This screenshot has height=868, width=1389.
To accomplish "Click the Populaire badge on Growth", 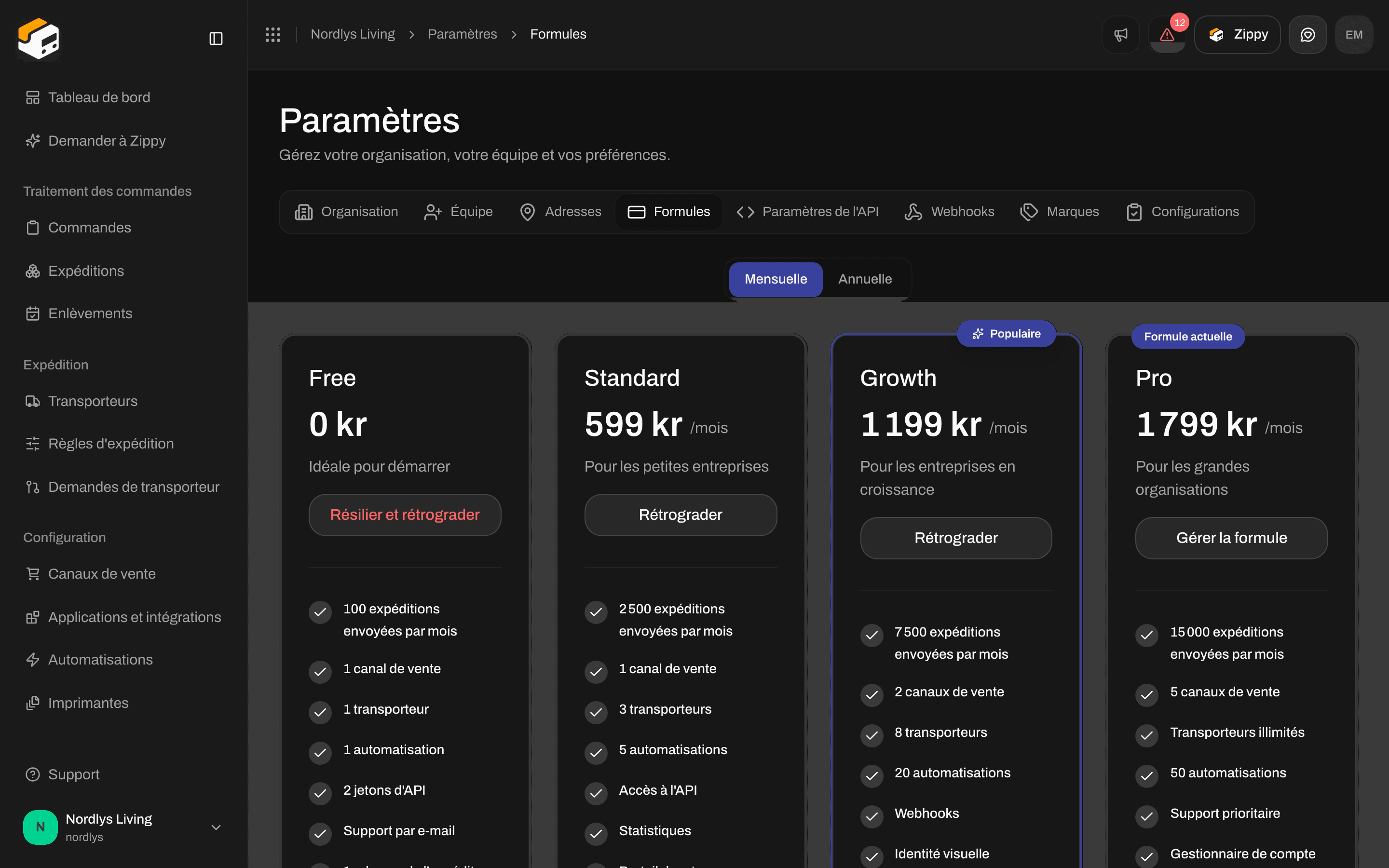I will 1006,334.
